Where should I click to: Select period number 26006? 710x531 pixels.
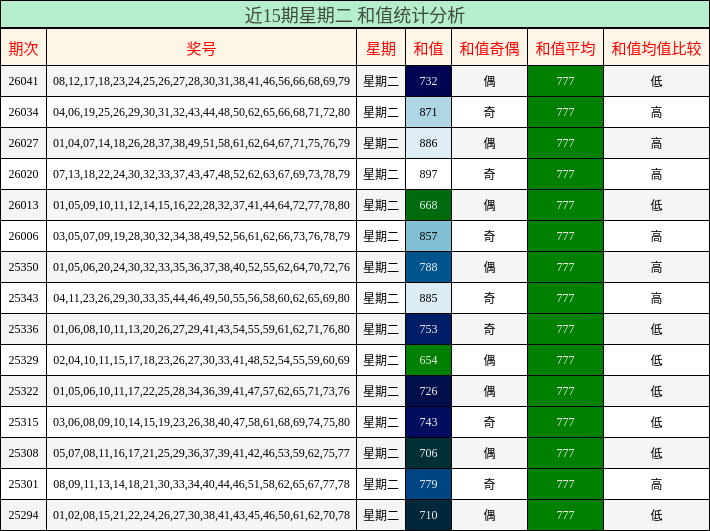click(24, 236)
